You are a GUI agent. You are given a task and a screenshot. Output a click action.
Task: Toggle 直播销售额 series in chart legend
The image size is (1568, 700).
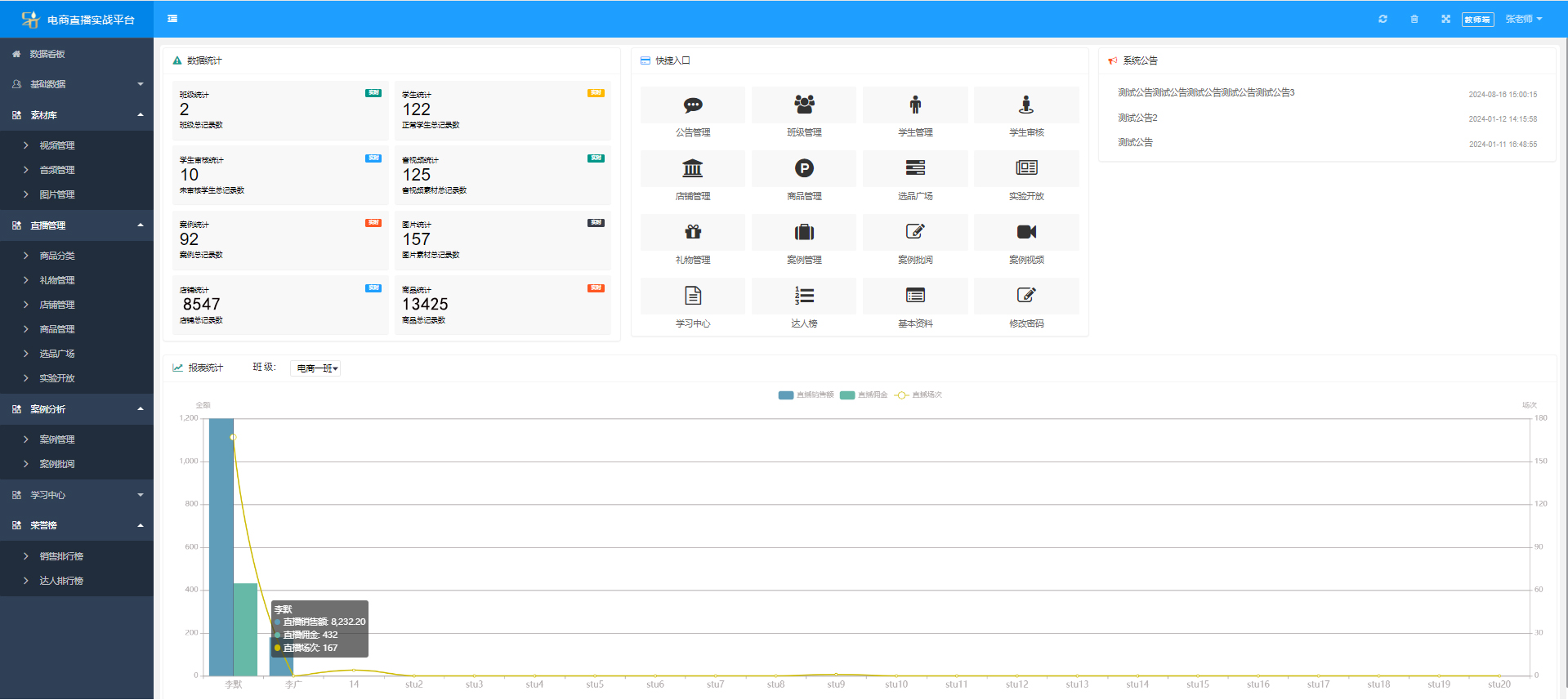click(806, 395)
